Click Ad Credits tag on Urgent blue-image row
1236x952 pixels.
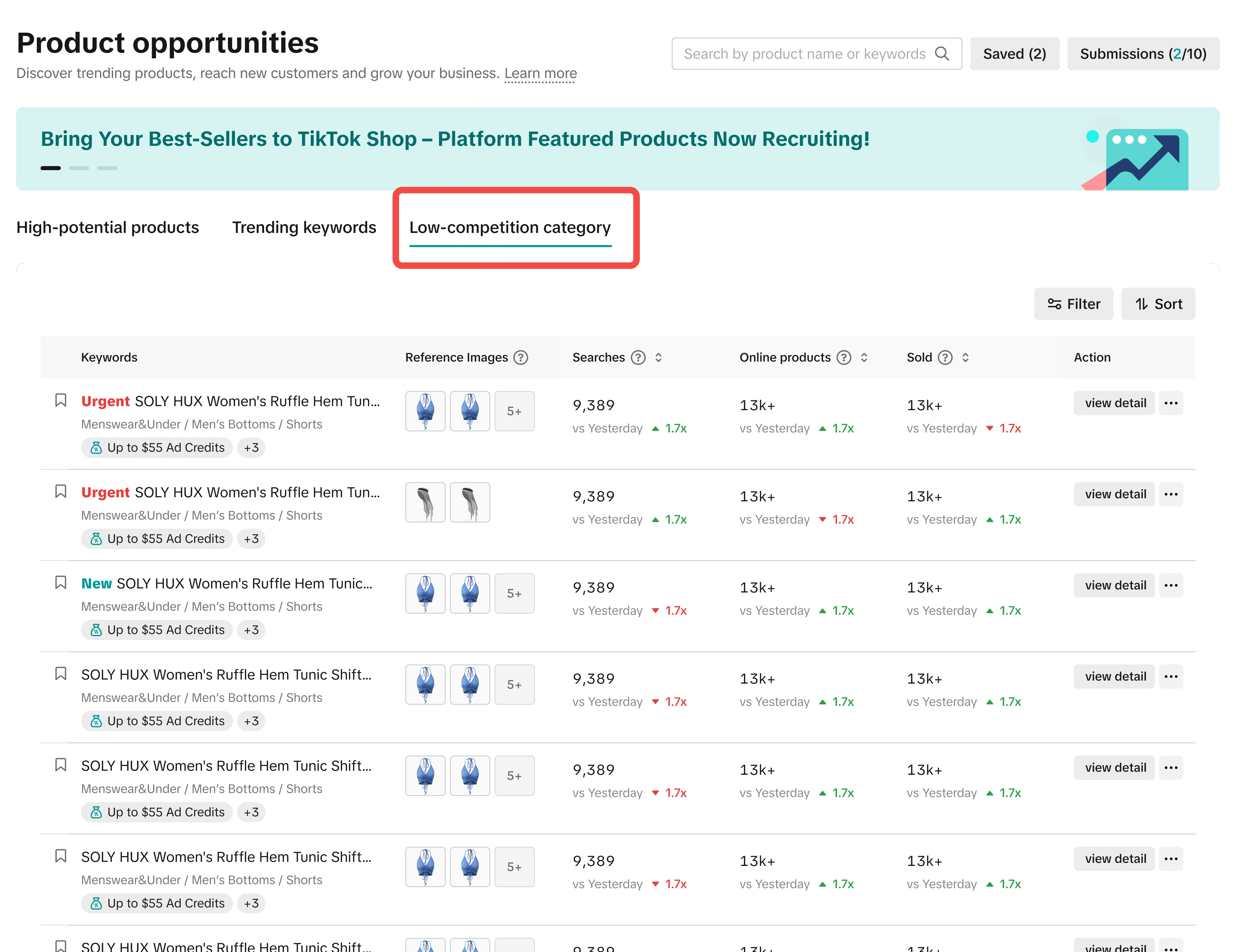click(x=157, y=448)
